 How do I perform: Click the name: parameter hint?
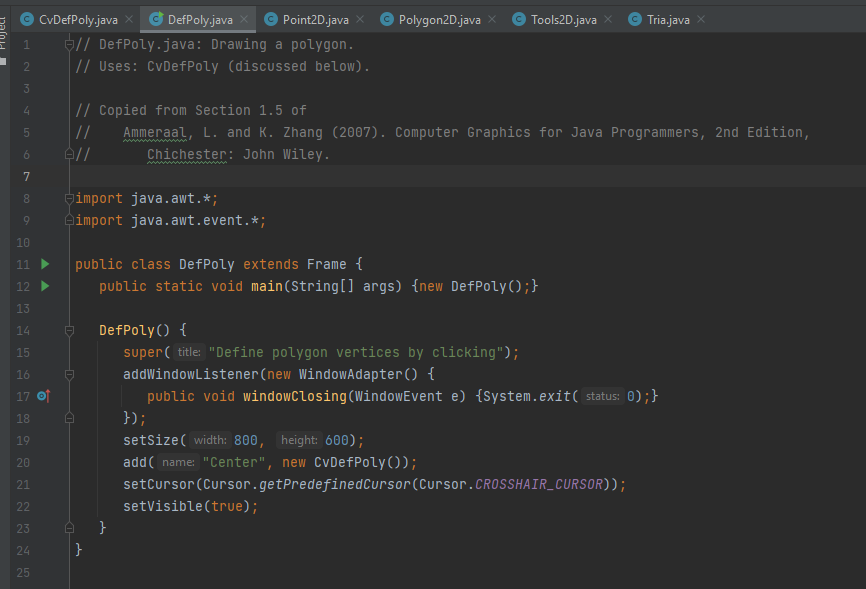(x=178, y=462)
